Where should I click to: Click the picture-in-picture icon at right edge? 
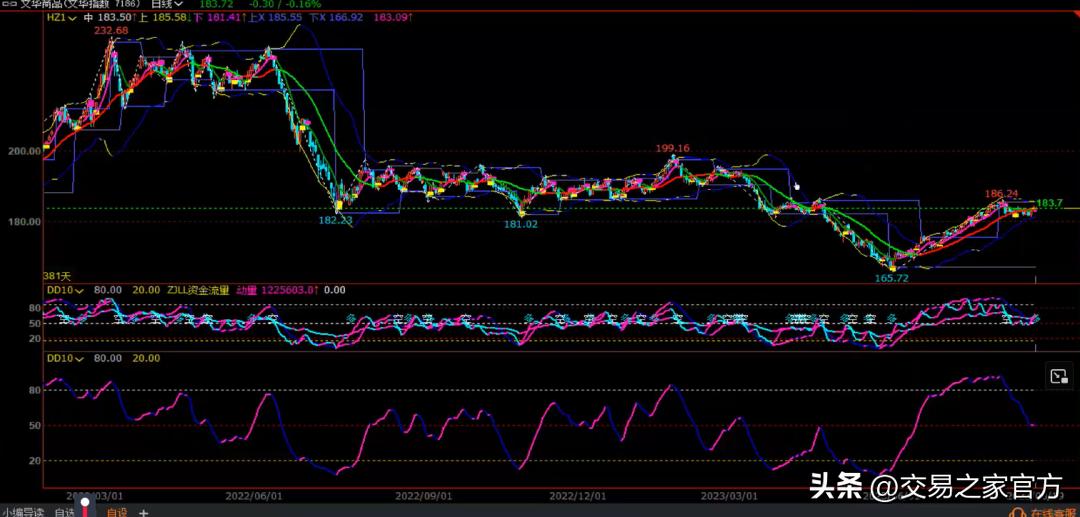(x=1058, y=376)
